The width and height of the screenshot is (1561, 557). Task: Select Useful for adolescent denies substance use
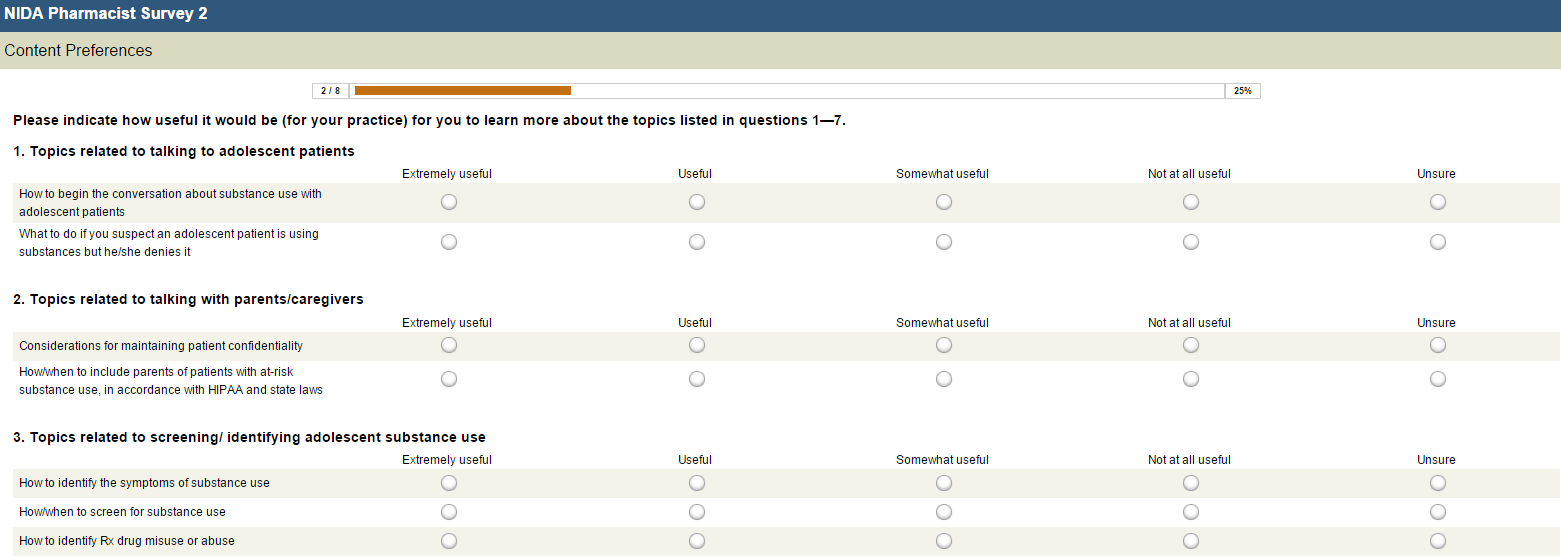[697, 242]
